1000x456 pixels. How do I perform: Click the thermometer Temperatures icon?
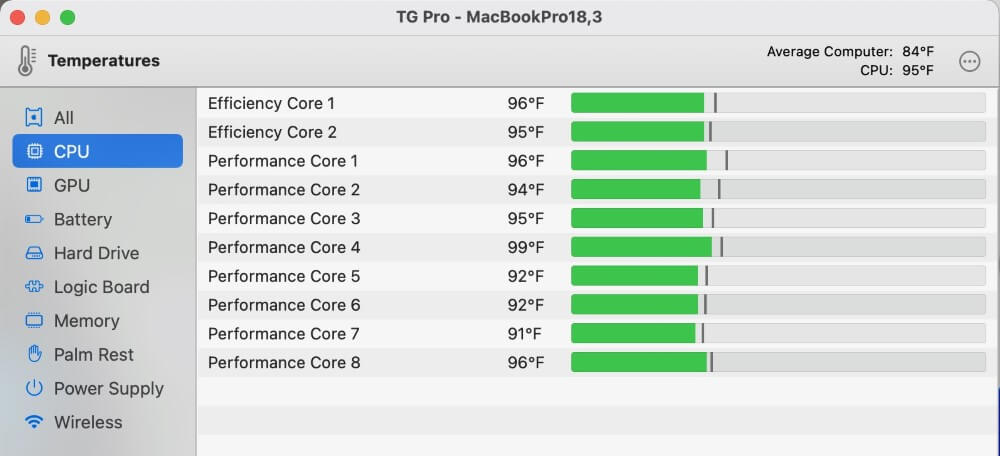26,61
